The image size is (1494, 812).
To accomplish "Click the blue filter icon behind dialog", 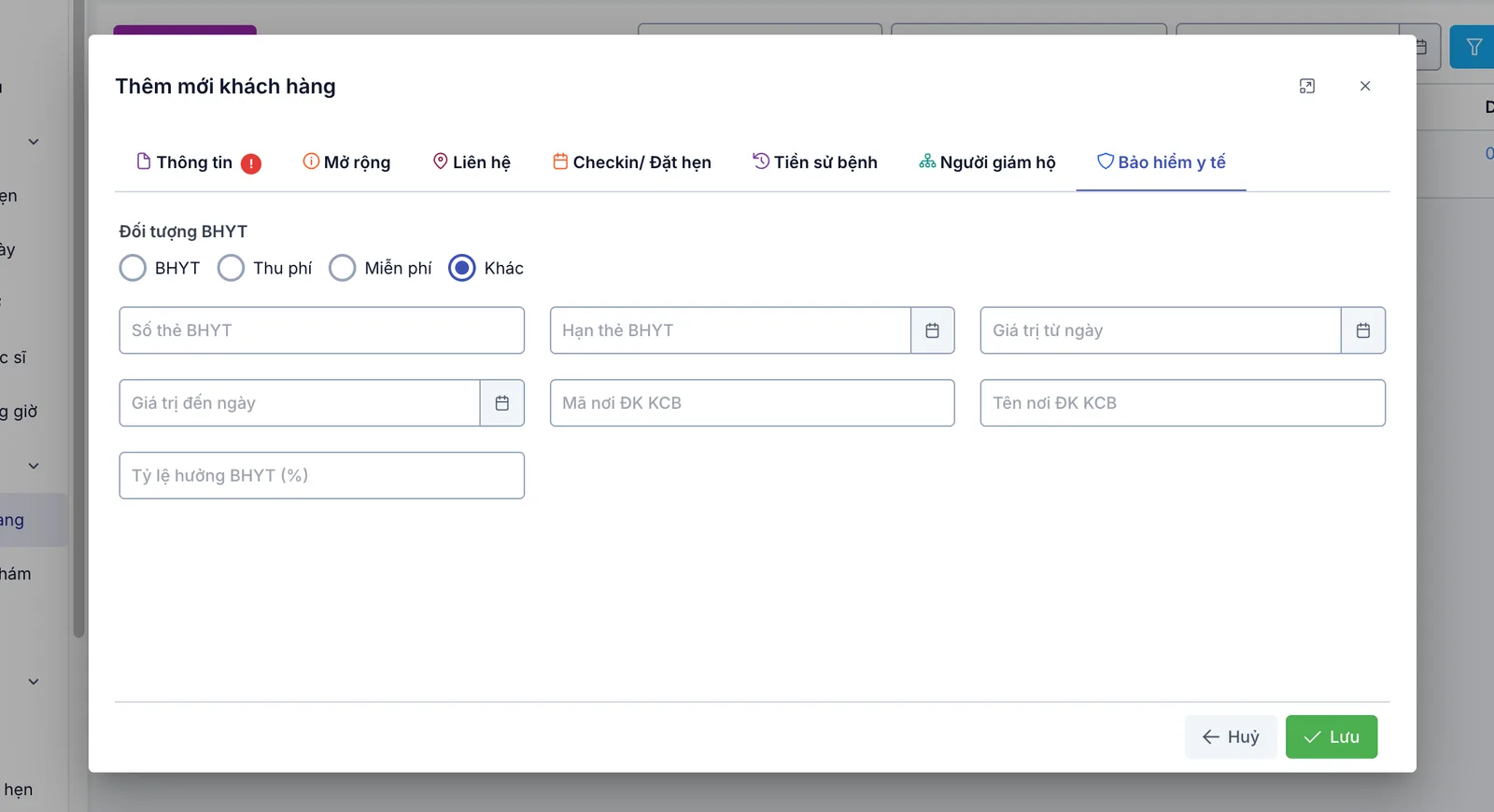I will (x=1473, y=47).
